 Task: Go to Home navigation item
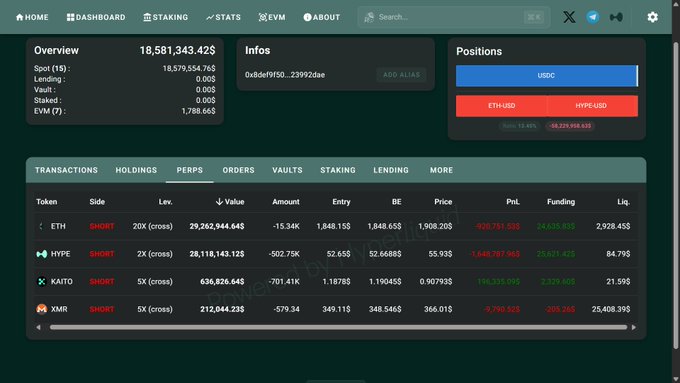point(32,17)
